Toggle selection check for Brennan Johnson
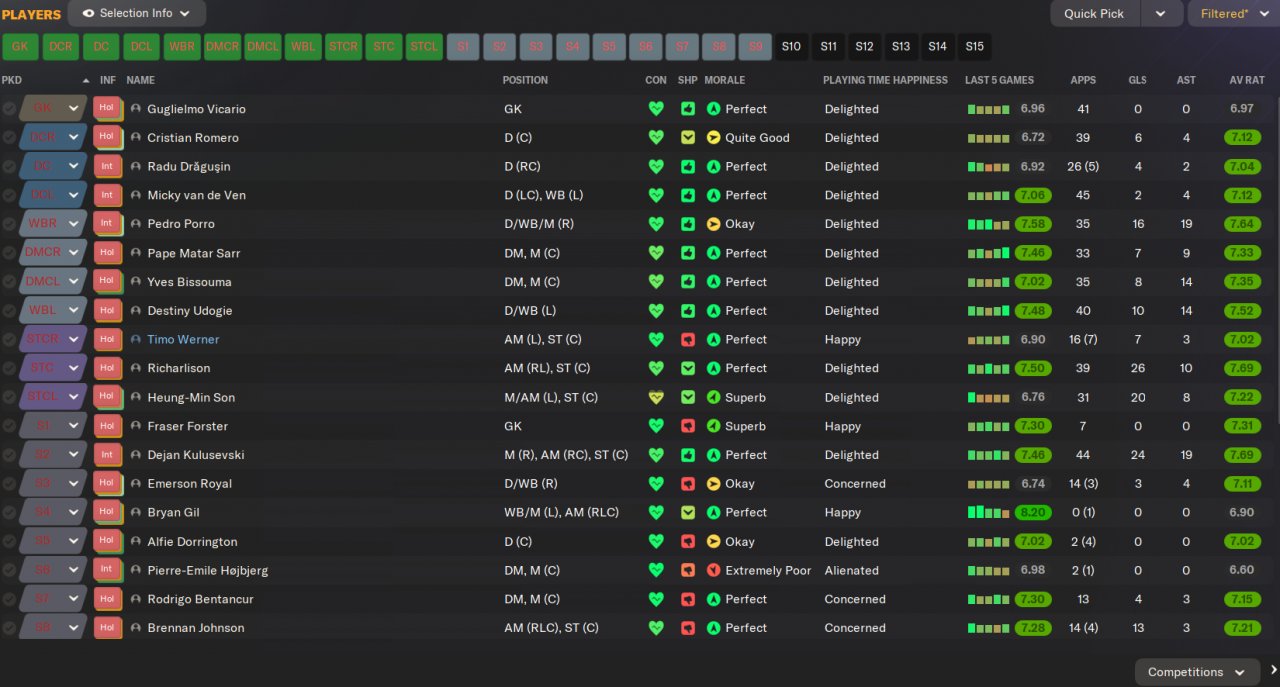 point(9,628)
